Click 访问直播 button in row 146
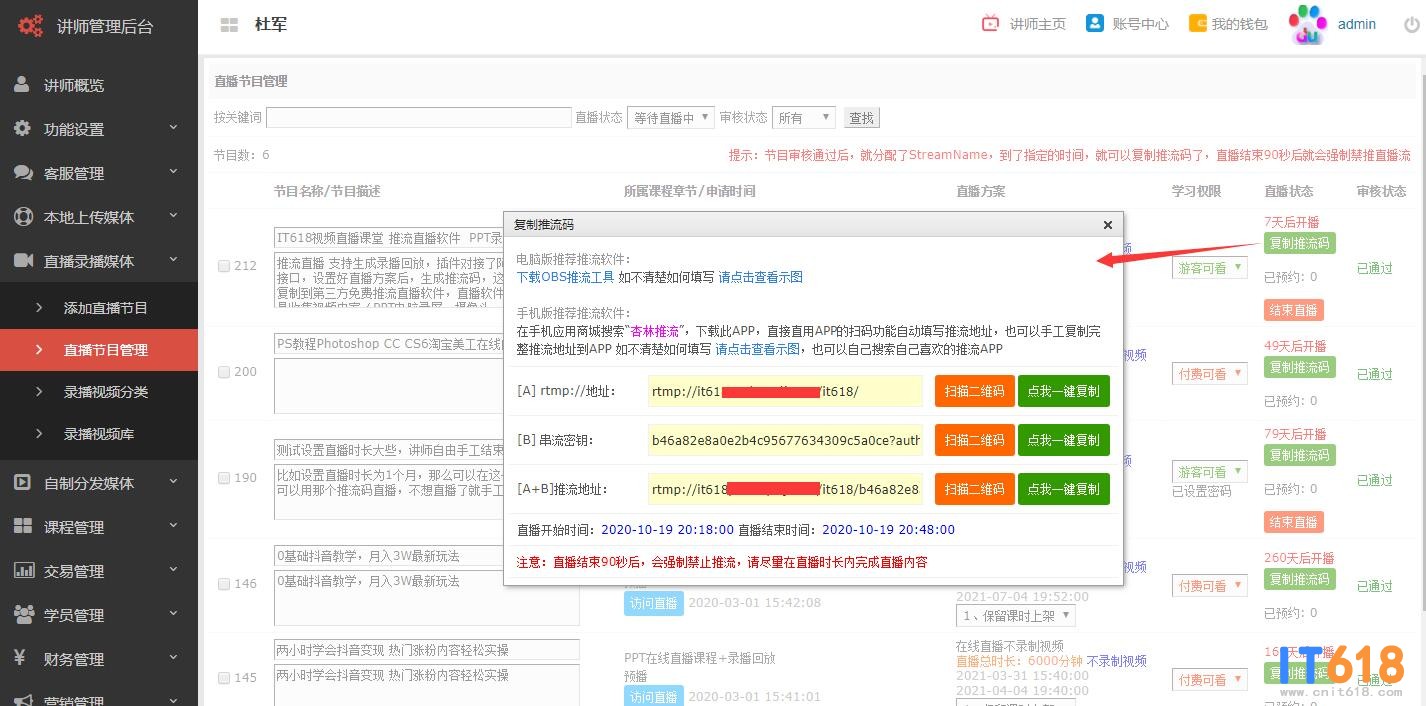 (x=654, y=603)
